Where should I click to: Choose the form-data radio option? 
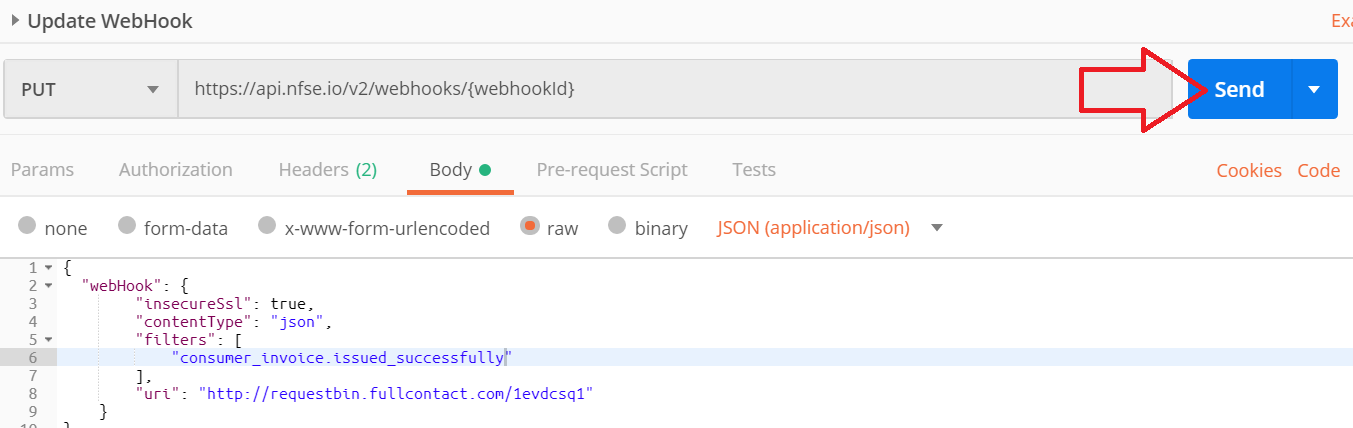tap(127, 227)
